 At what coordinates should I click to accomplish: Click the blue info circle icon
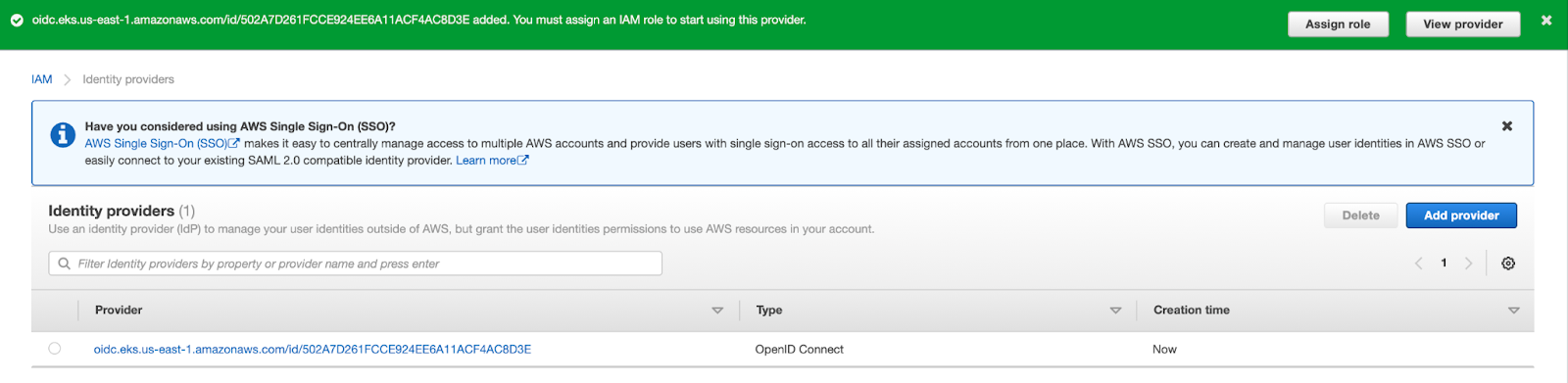coord(63,135)
